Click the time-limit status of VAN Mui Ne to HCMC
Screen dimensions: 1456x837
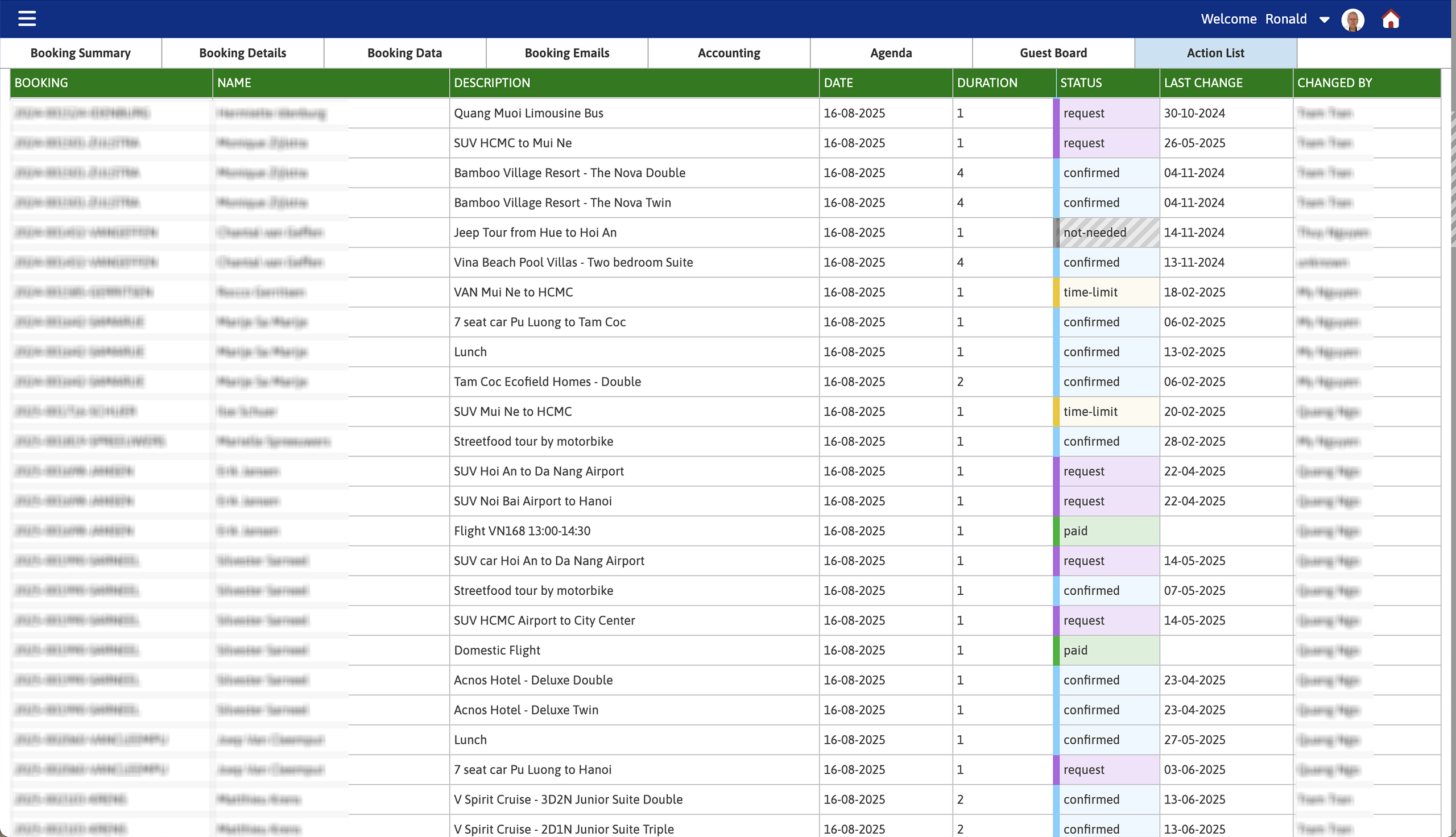pyautogui.click(x=1090, y=292)
